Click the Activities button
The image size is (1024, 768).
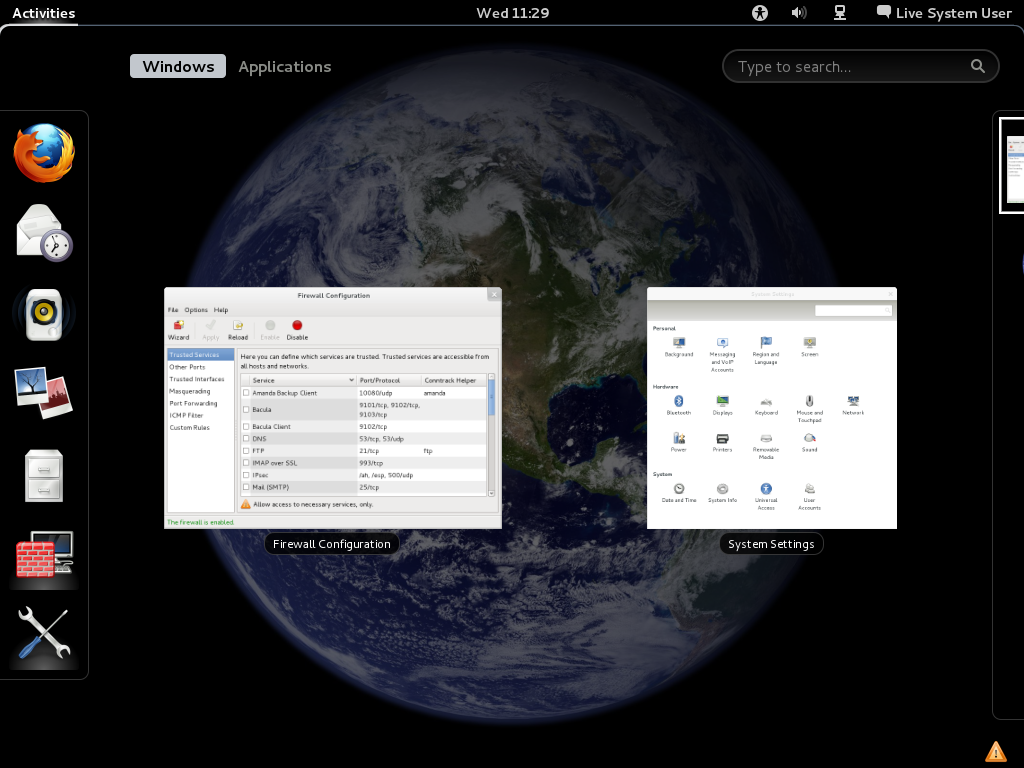(44, 13)
